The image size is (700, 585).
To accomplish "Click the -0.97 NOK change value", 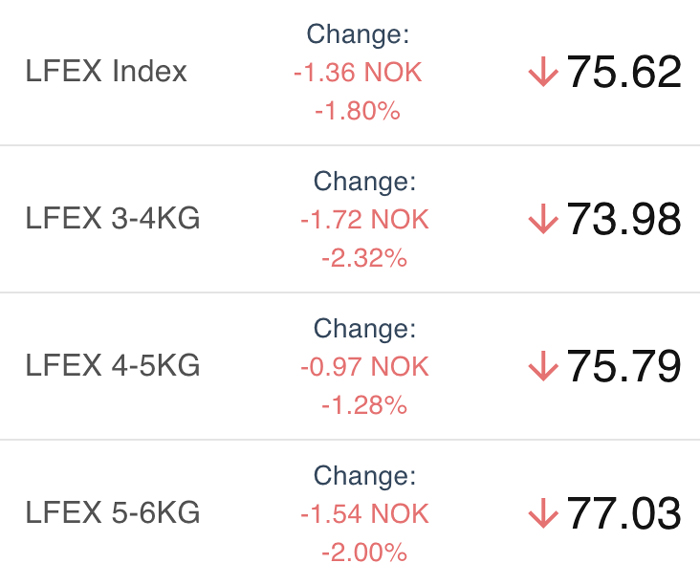I will click(364, 367).
